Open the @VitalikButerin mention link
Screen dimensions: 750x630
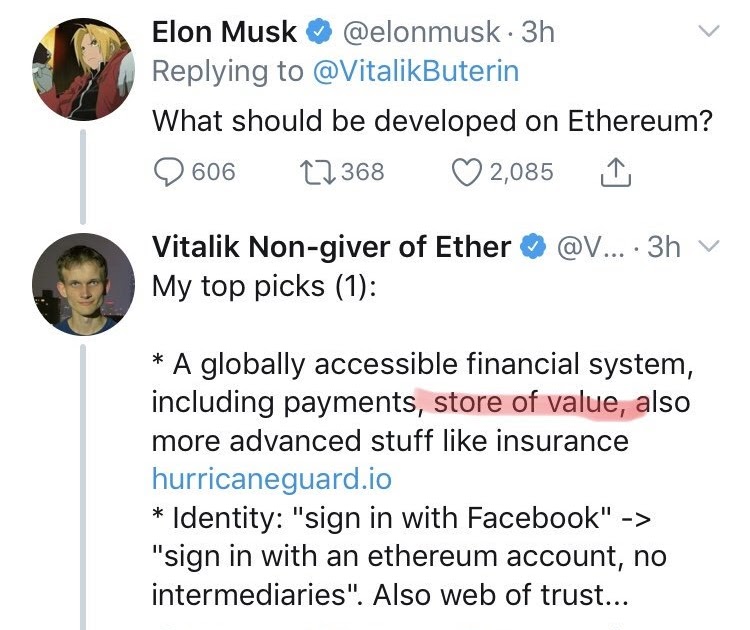pyautogui.click(x=416, y=72)
